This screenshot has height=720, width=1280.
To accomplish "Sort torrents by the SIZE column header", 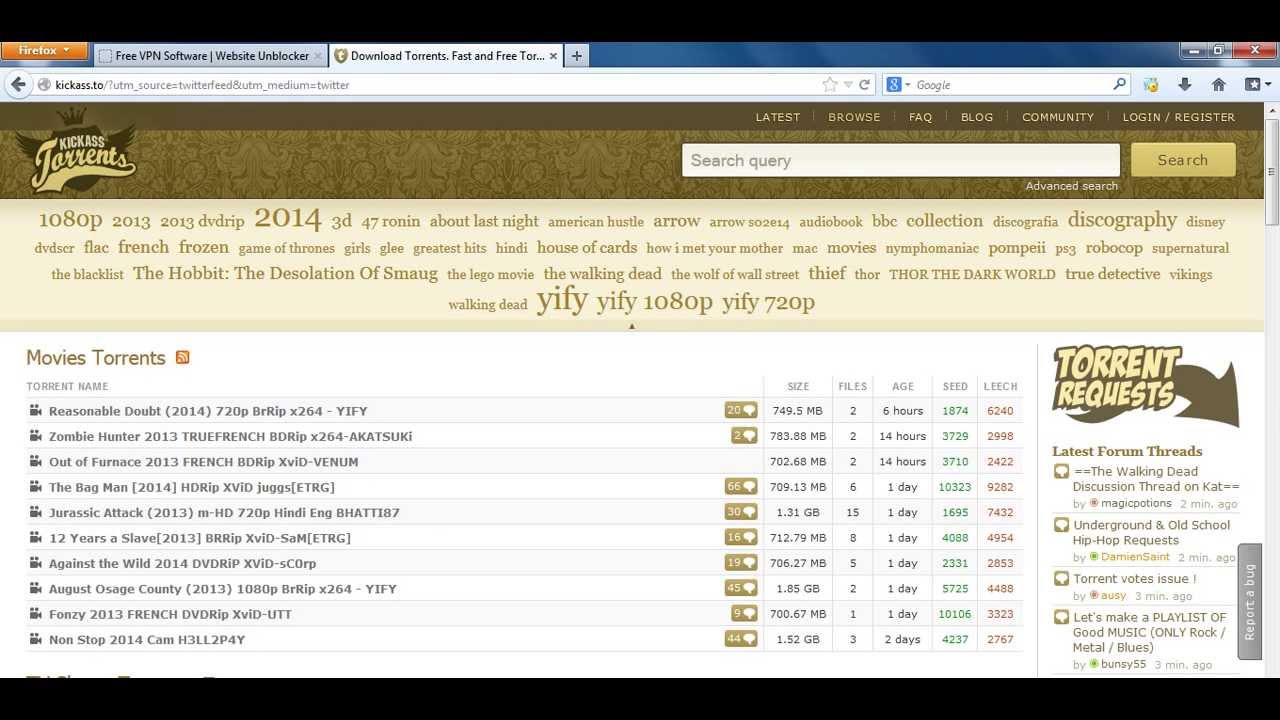I will pyautogui.click(x=798, y=386).
